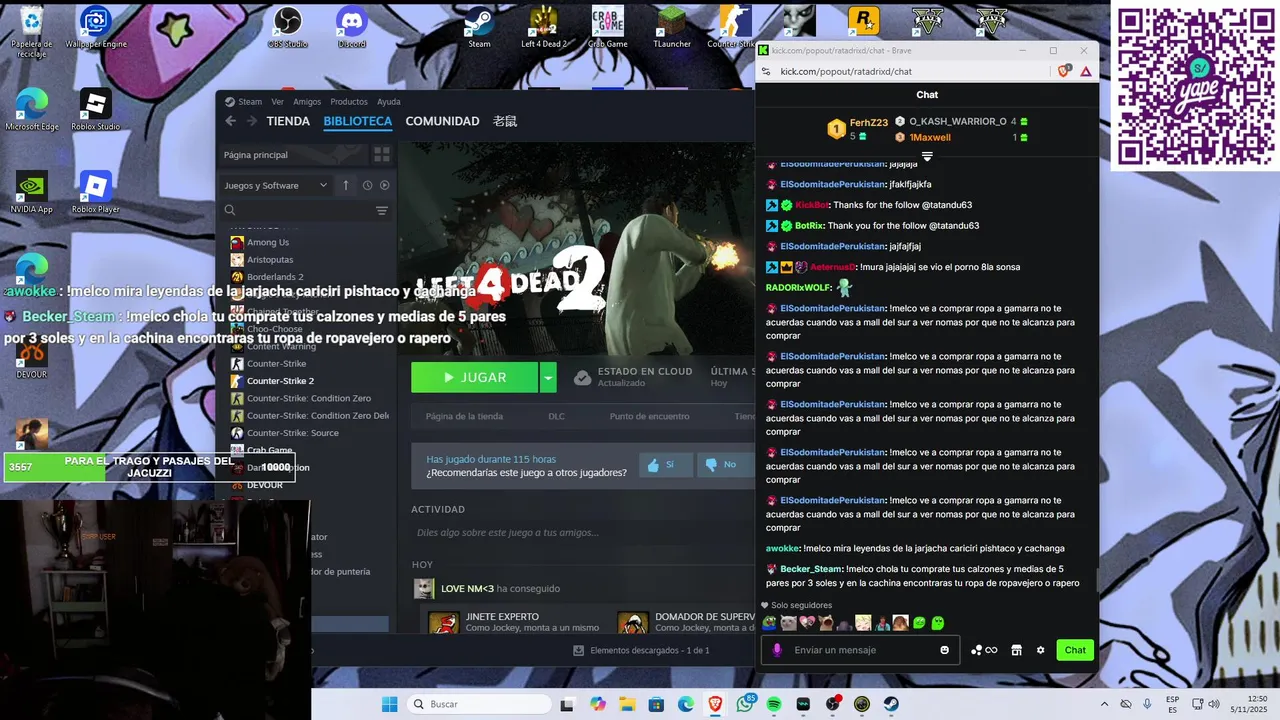Open the Ver menu in Steam
Screen dimensions: 1280x720
[277, 101]
